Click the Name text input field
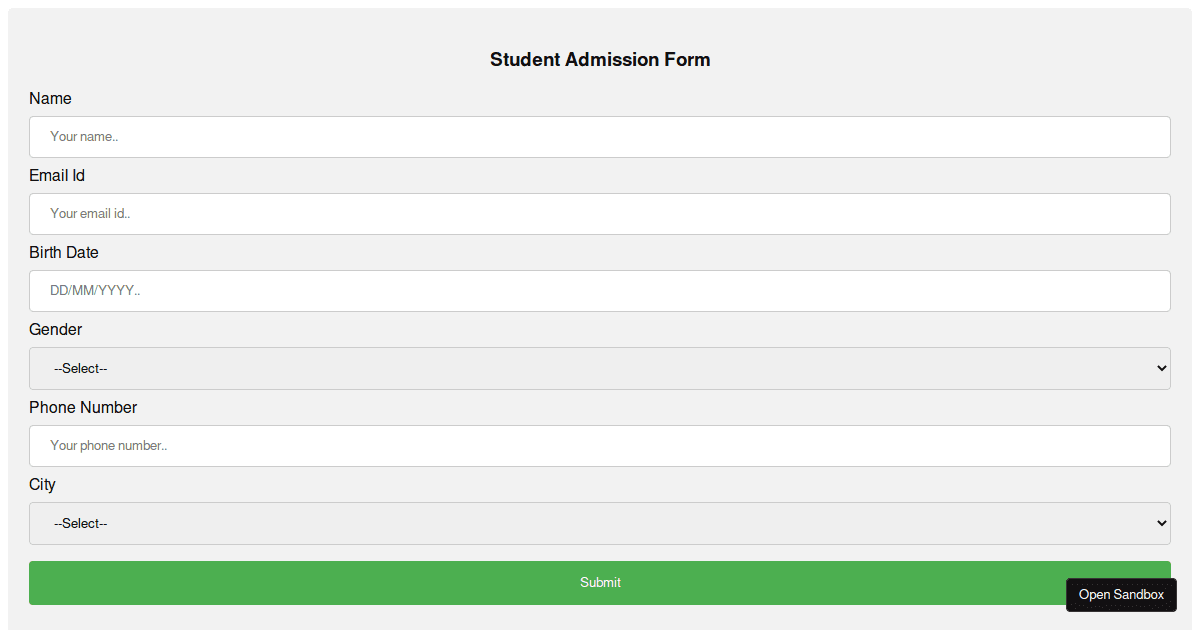The width and height of the screenshot is (1200, 630). (x=600, y=137)
